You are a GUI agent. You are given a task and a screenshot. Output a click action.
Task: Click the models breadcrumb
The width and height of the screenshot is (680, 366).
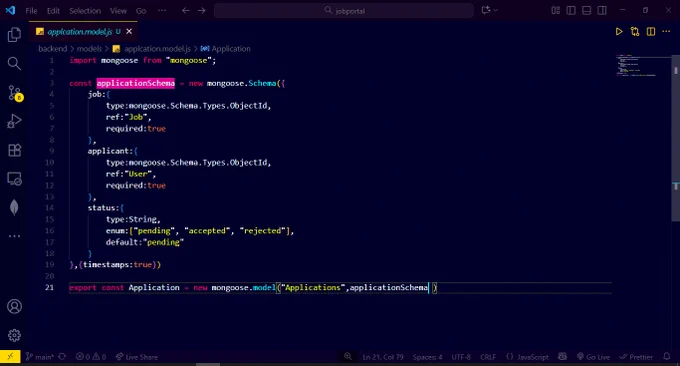coord(89,49)
